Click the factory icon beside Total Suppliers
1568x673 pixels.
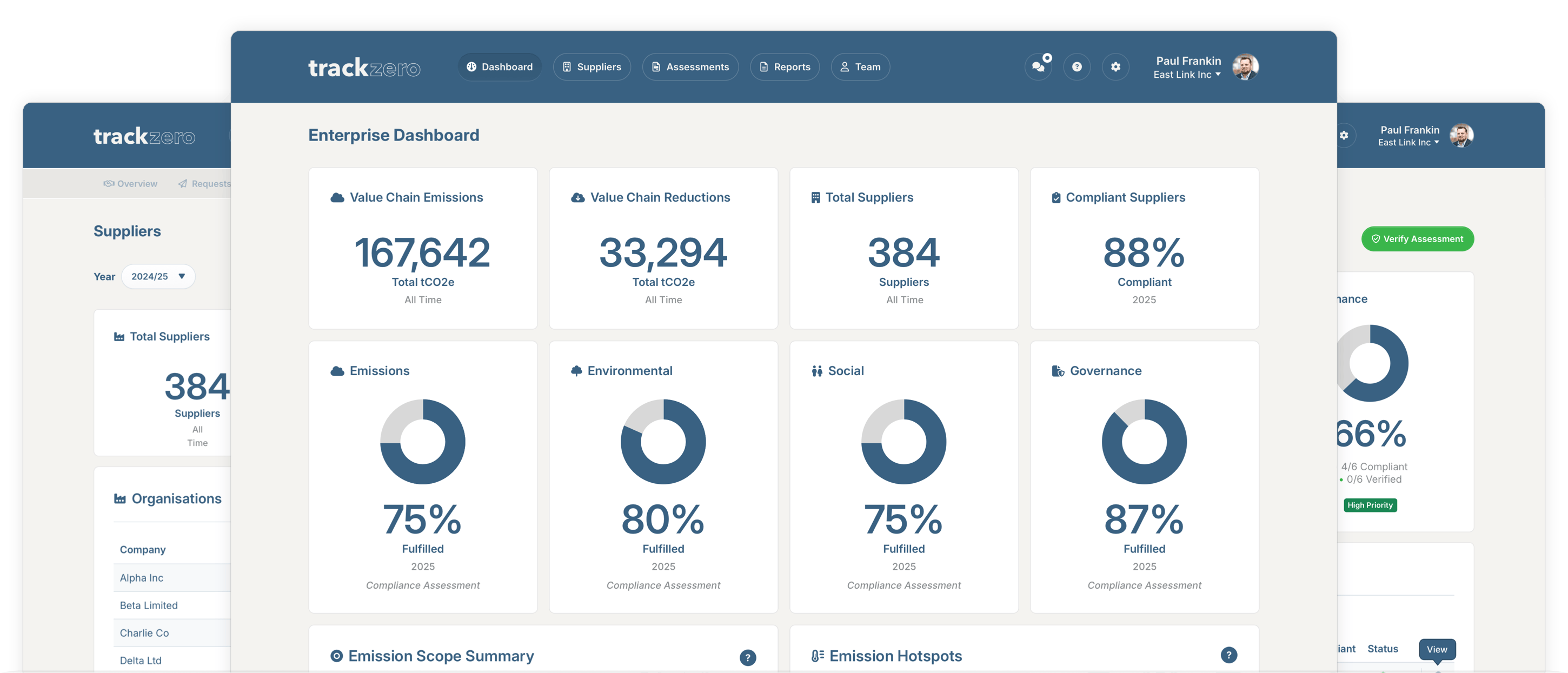pyautogui.click(x=119, y=336)
